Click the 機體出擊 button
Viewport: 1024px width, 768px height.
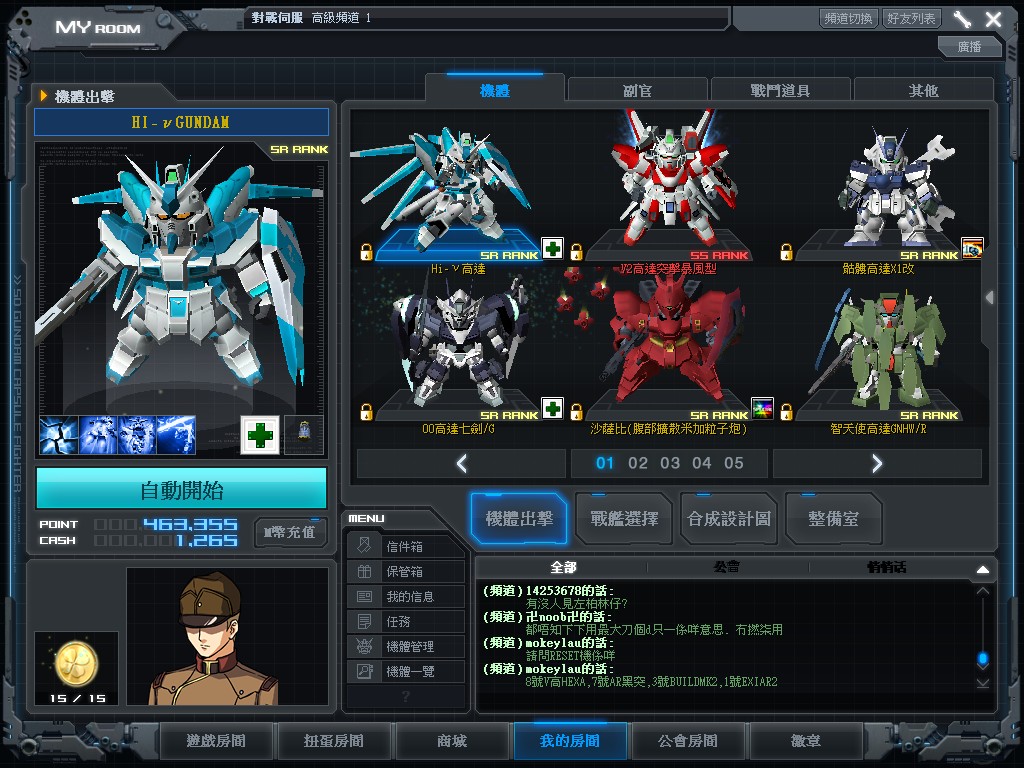tap(519, 519)
